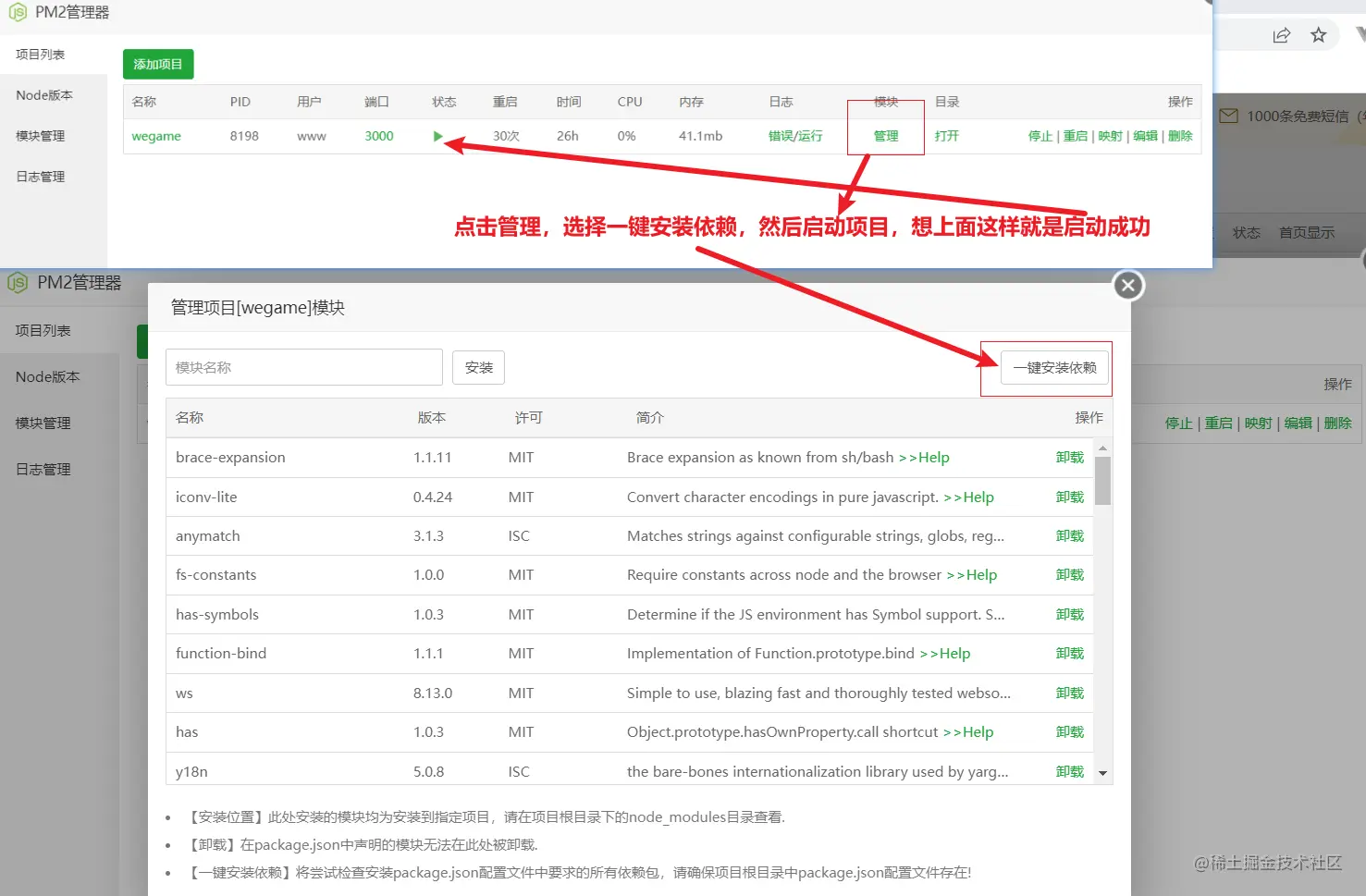
Task: Click 停止 in the upper wegame row
Action: pyautogui.click(x=1040, y=136)
